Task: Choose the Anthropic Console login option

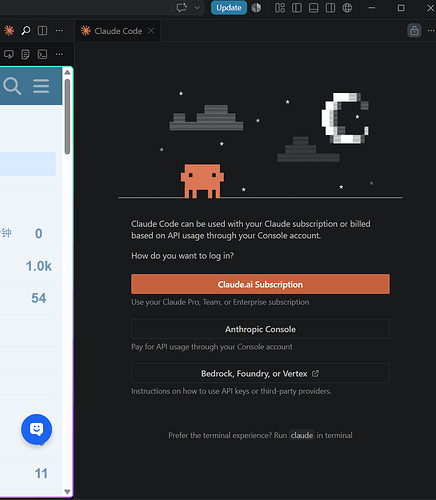Action: 260,329
